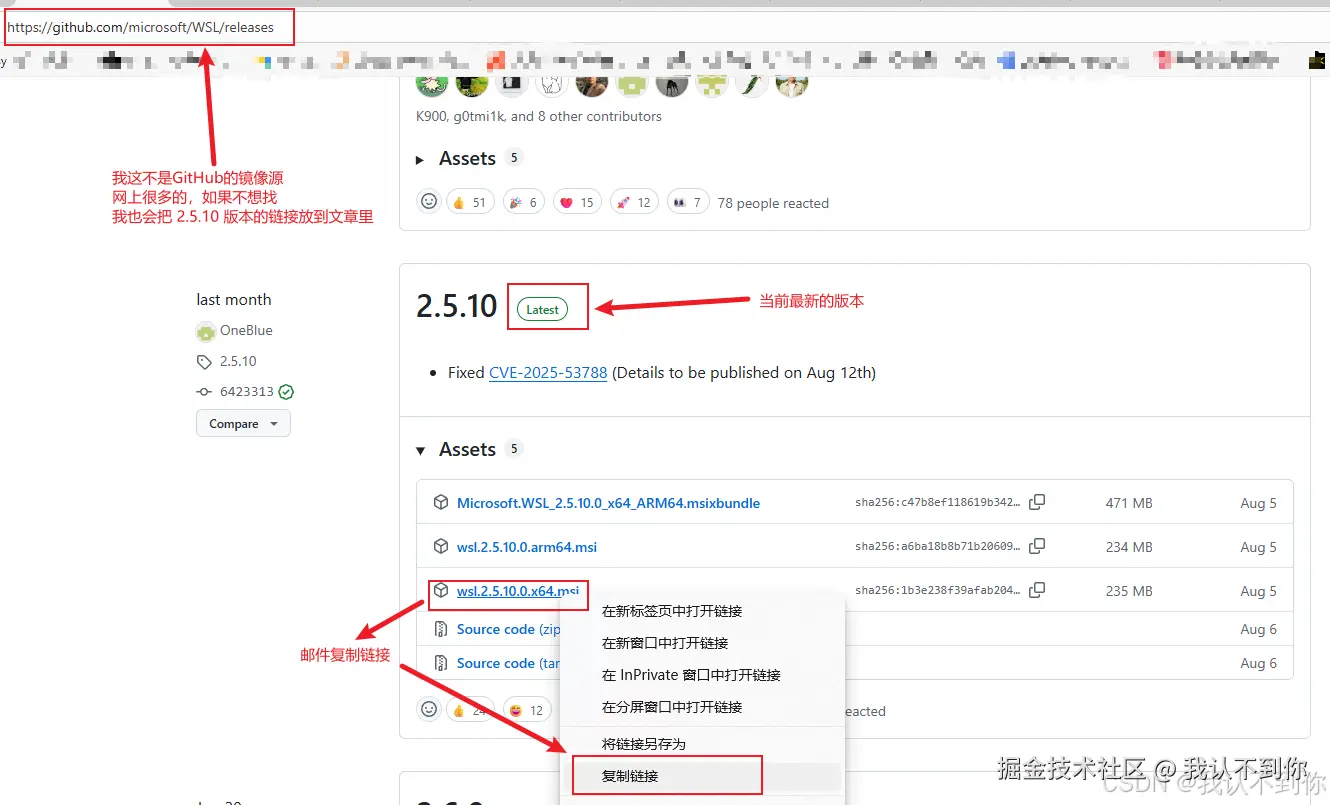
Task: Click green verified checkmark next to commit
Action: point(286,392)
